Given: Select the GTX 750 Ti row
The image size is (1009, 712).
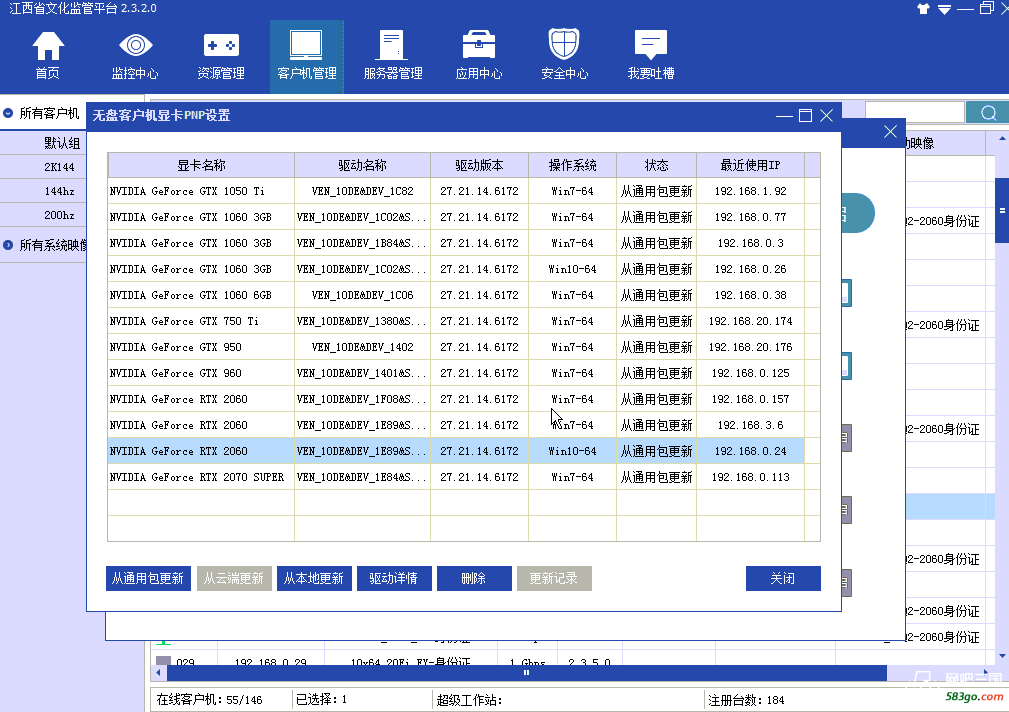Looking at the screenshot, I should click(456, 321).
